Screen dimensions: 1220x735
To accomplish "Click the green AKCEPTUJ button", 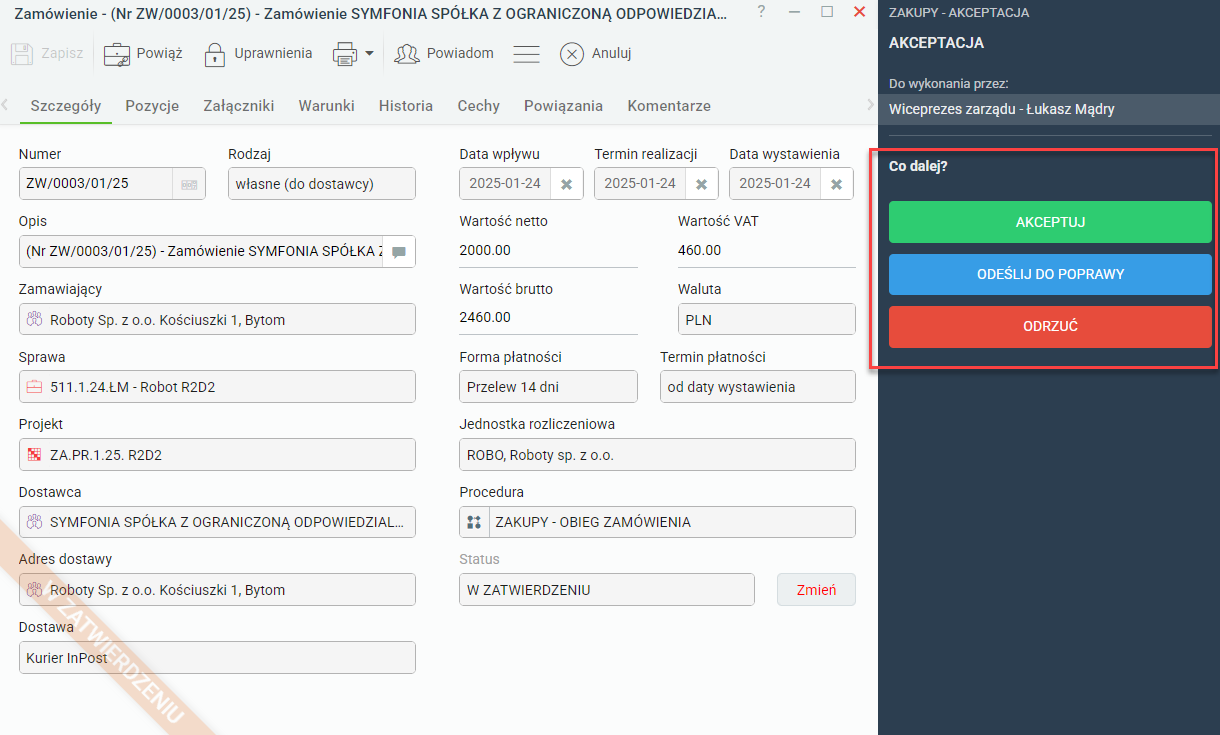I will [1050, 222].
